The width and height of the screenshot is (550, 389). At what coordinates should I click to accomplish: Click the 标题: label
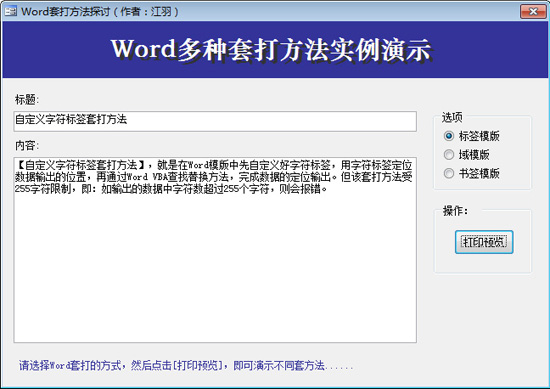point(27,100)
